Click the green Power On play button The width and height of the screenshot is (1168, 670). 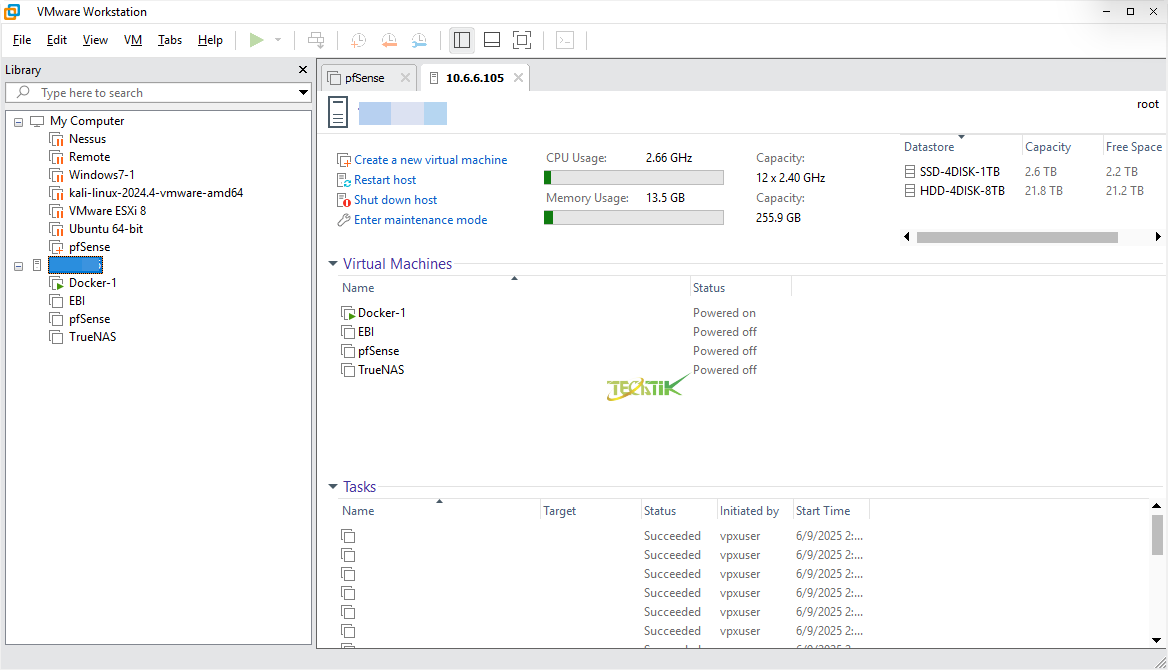256,40
